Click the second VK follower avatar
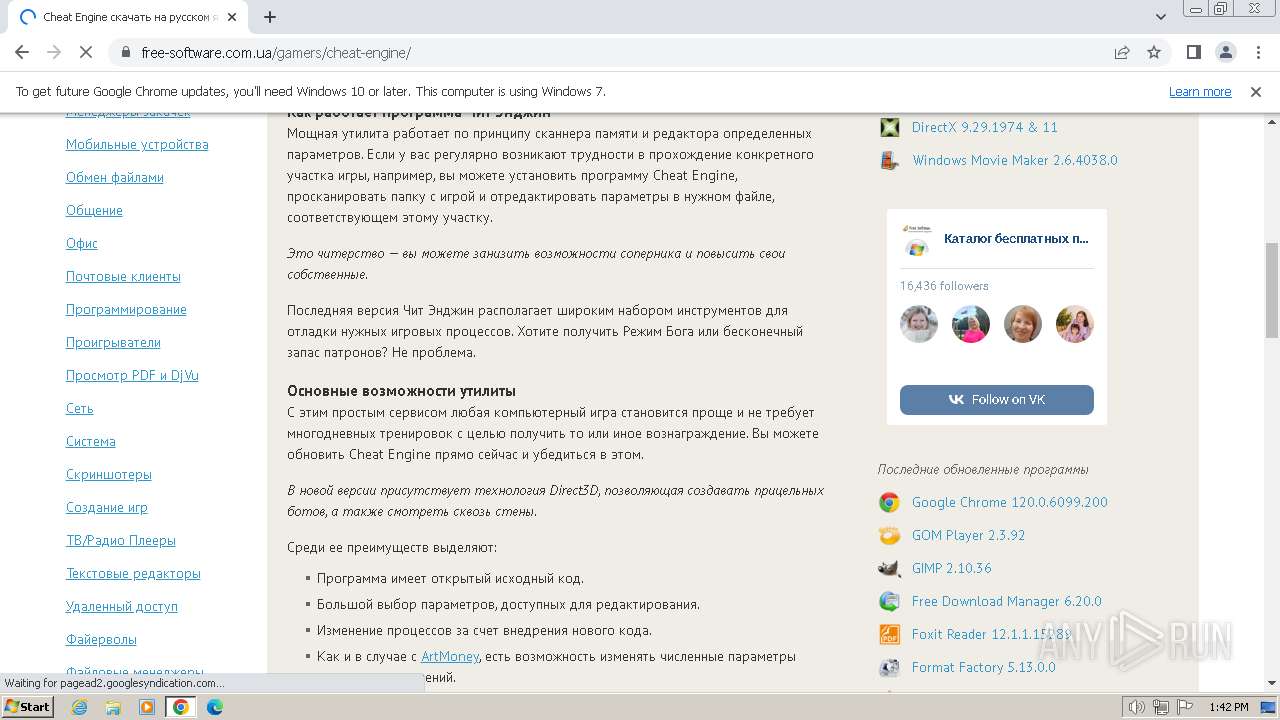The width and height of the screenshot is (1280, 720). pos(971,324)
